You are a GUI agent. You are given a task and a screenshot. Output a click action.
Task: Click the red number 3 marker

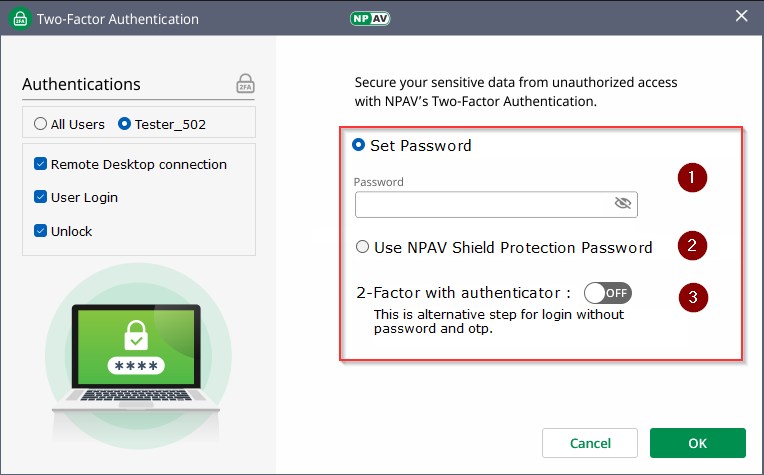(692, 297)
